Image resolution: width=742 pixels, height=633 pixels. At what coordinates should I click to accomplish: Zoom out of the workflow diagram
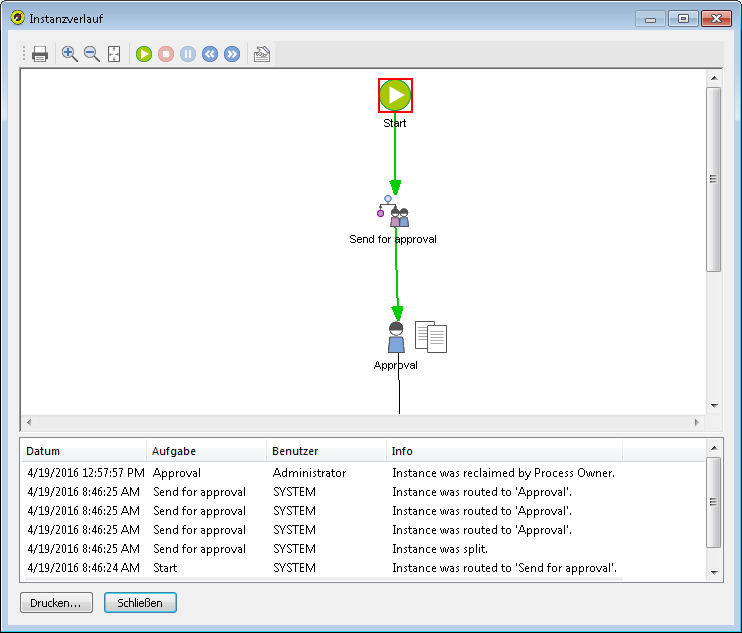click(92, 54)
